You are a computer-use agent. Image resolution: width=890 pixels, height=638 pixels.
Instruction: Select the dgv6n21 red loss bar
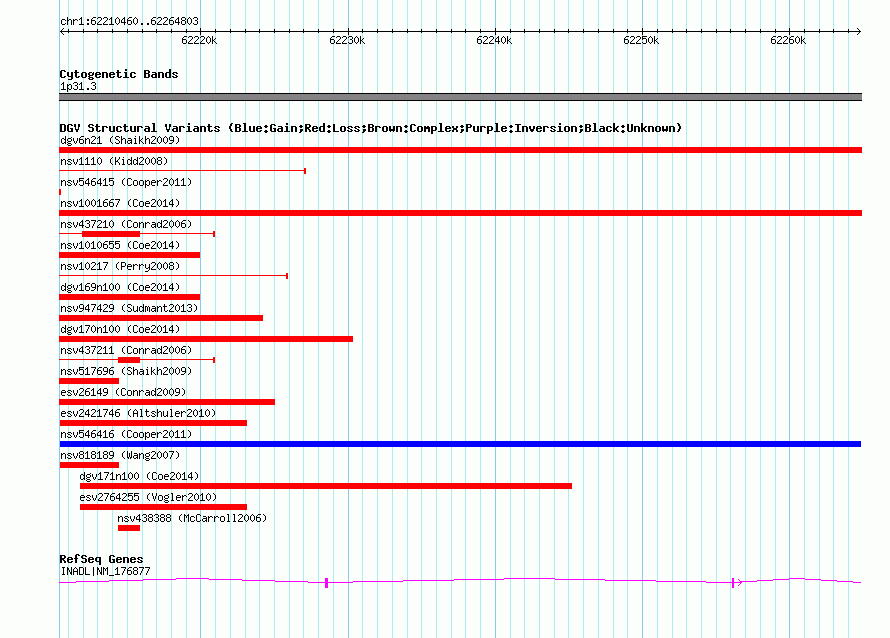tap(460, 150)
